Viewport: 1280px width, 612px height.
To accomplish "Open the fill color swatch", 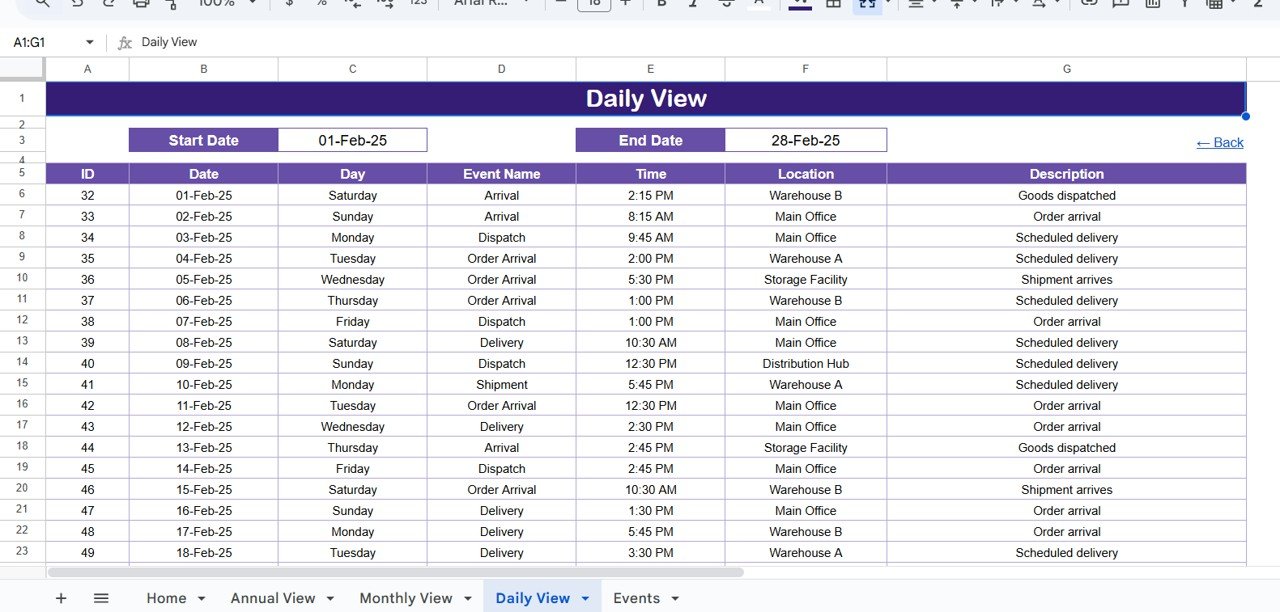I will pyautogui.click(x=800, y=3).
